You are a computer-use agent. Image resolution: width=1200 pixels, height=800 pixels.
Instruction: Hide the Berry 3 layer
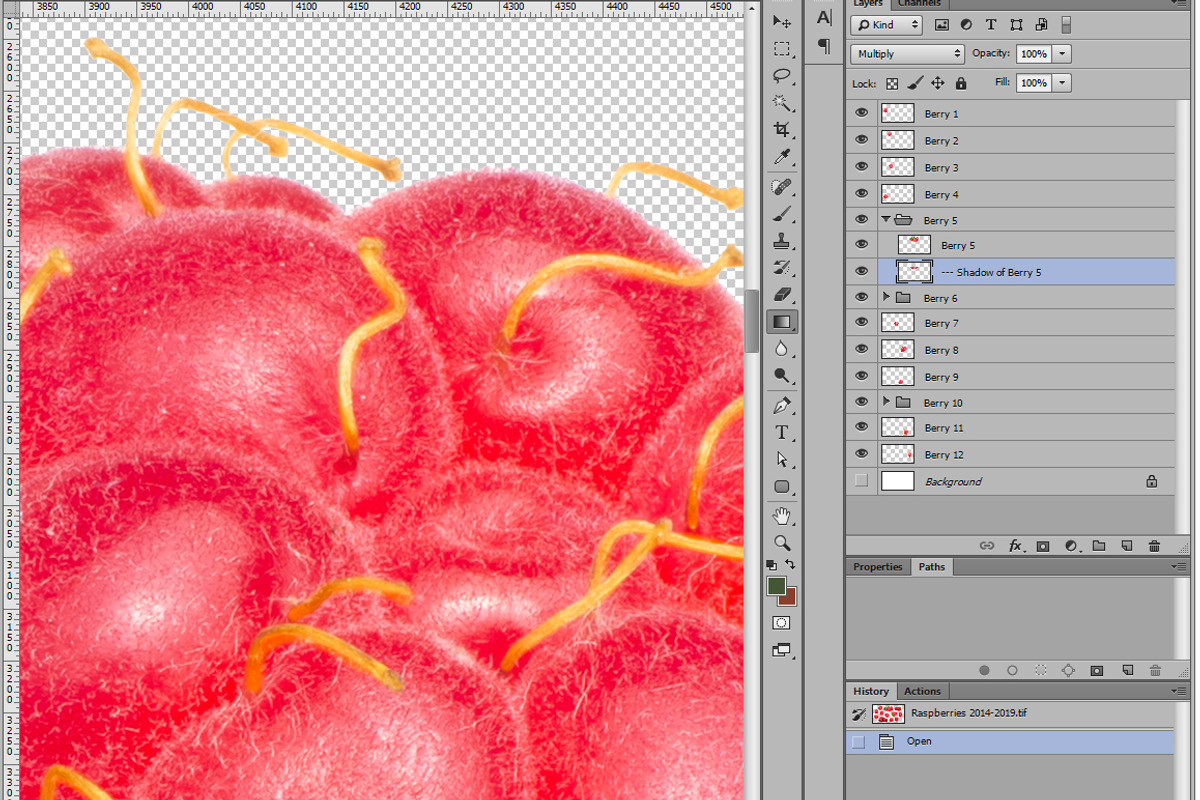(862, 167)
